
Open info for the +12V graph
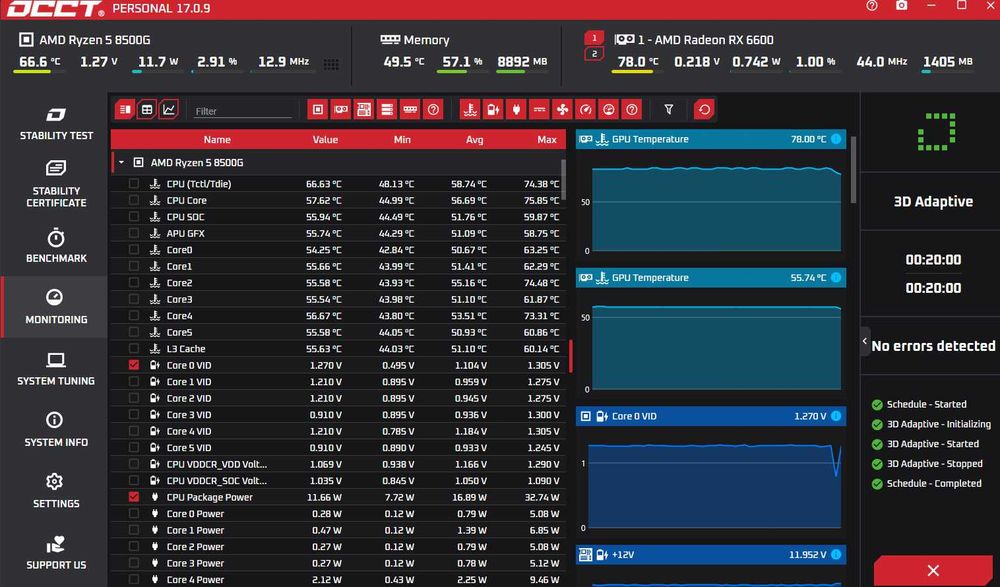[835, 554]
